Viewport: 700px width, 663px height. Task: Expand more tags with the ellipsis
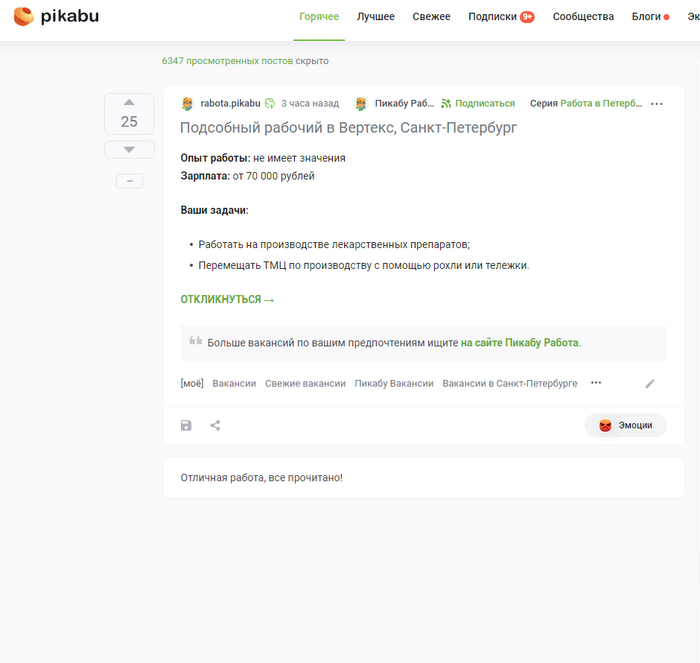tap(596, 383)
